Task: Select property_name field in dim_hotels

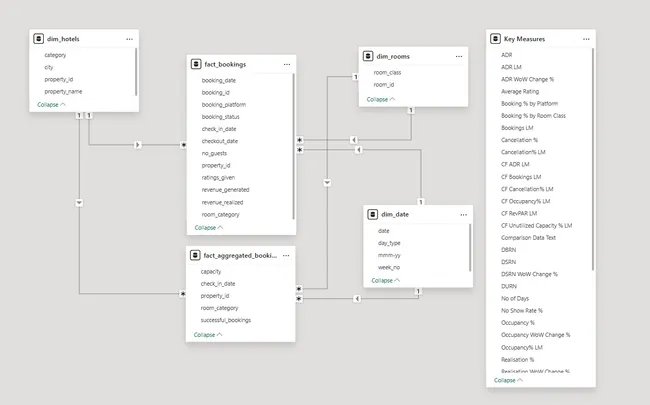Action: (x=63, y=92)
